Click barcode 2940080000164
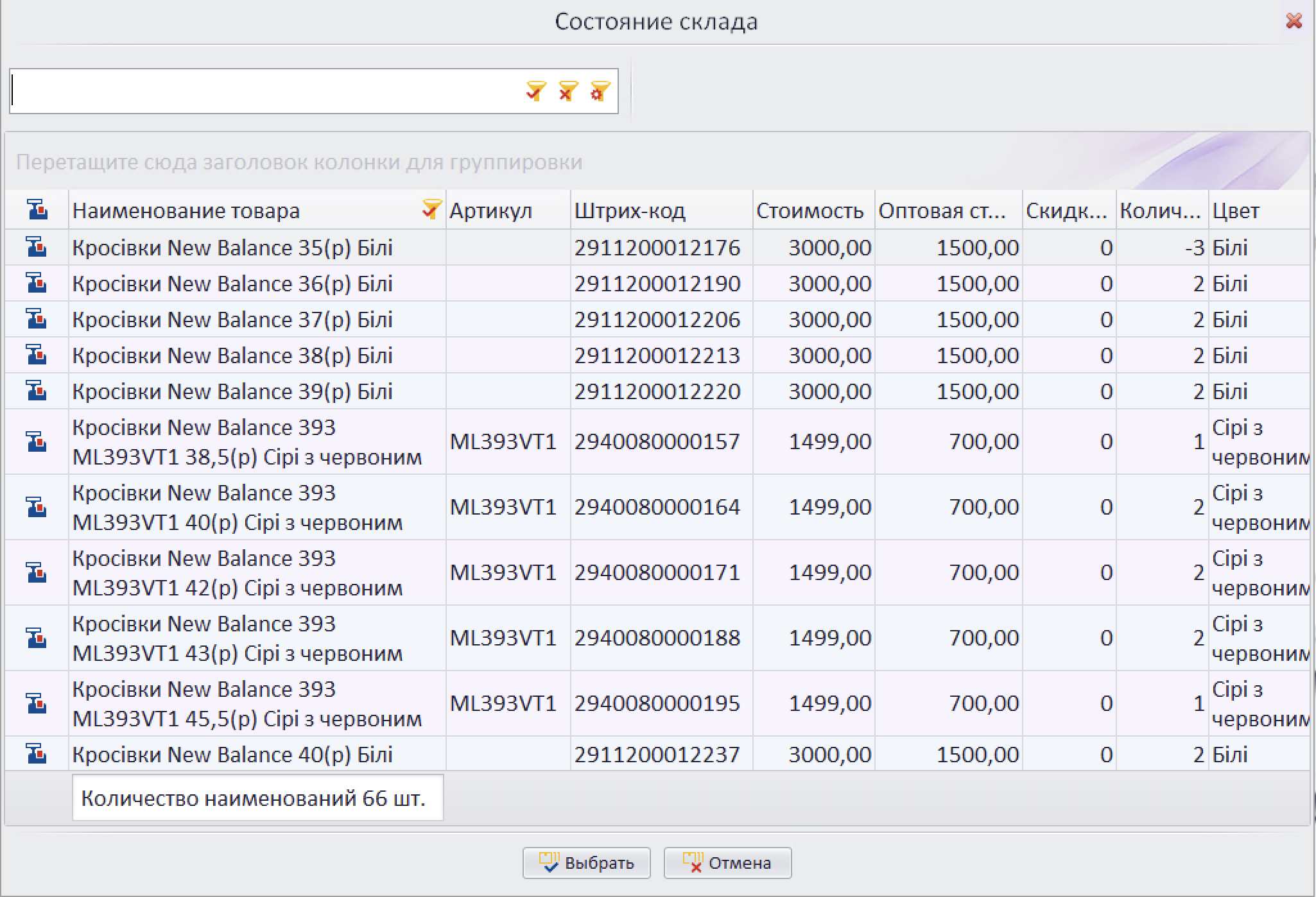The height and width of the screenshot is (897, 1316). tap(657, 507)
